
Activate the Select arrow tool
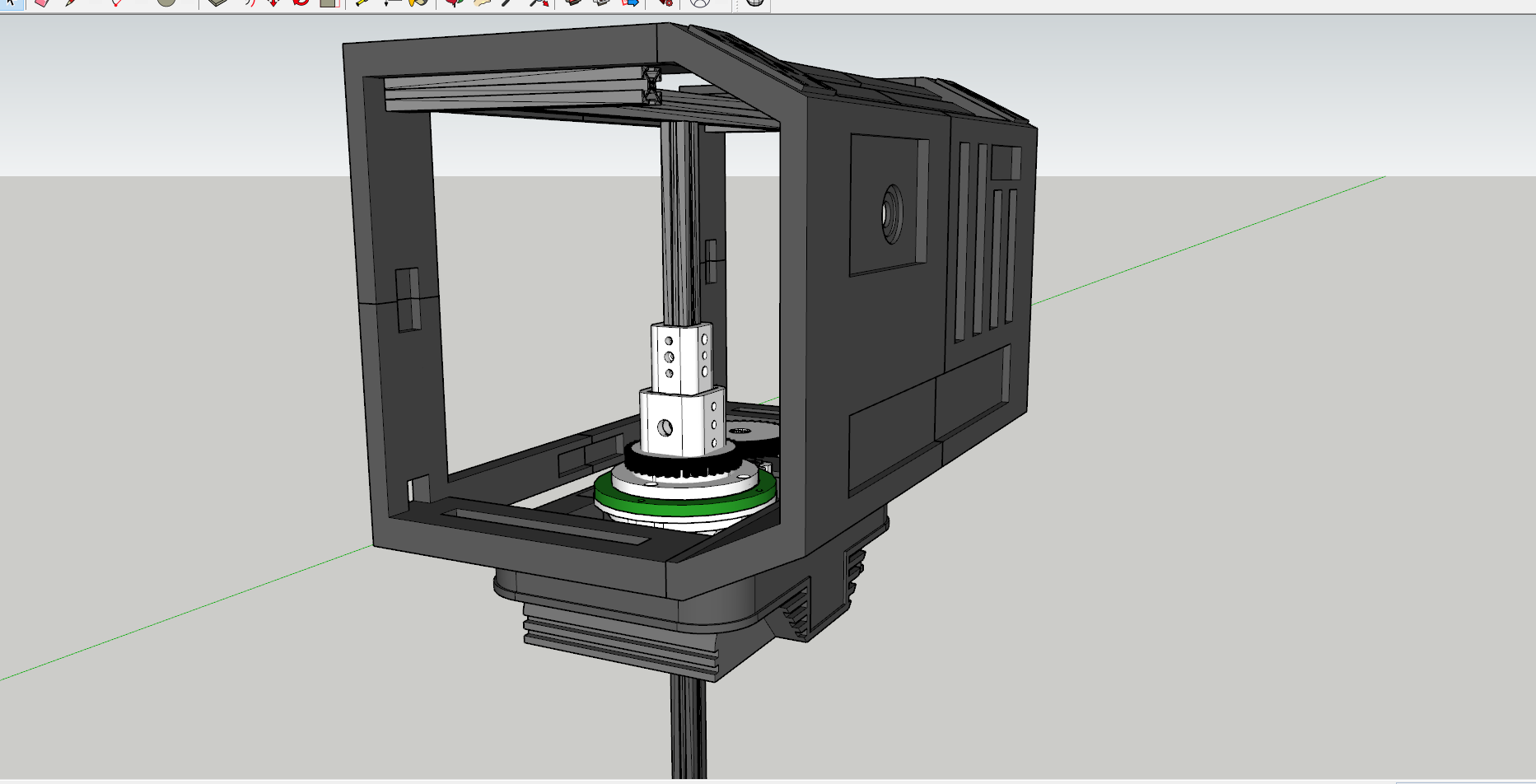coord(12,3)
